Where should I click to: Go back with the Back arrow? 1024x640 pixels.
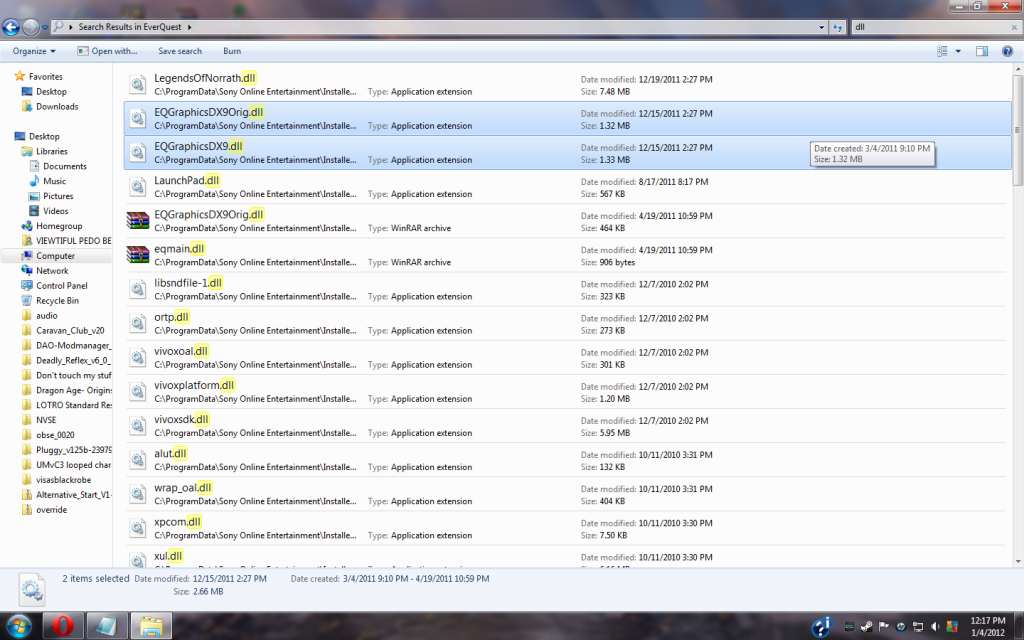click(11, 27)
